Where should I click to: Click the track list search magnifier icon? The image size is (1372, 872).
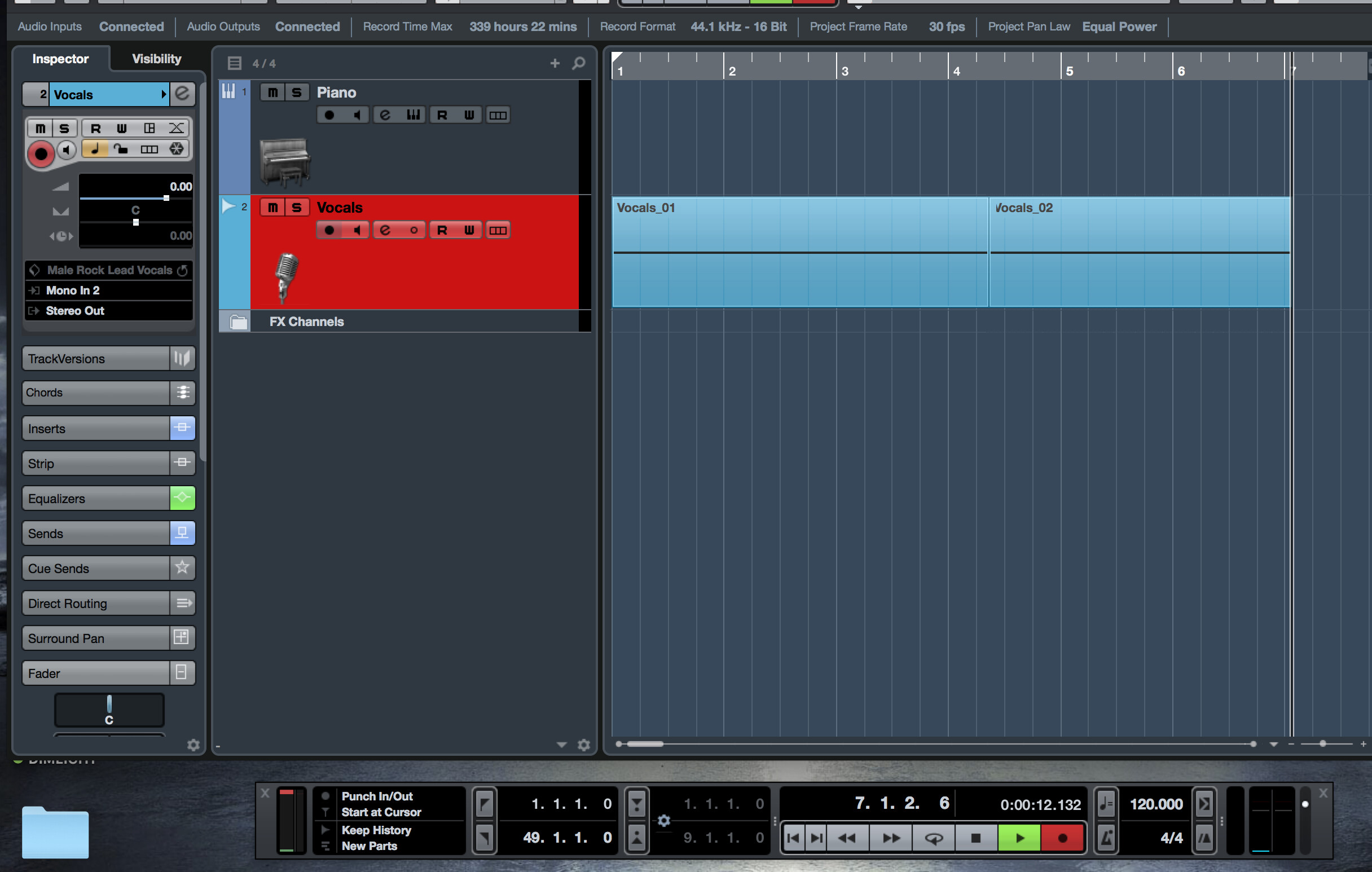[x=579, y=63]
